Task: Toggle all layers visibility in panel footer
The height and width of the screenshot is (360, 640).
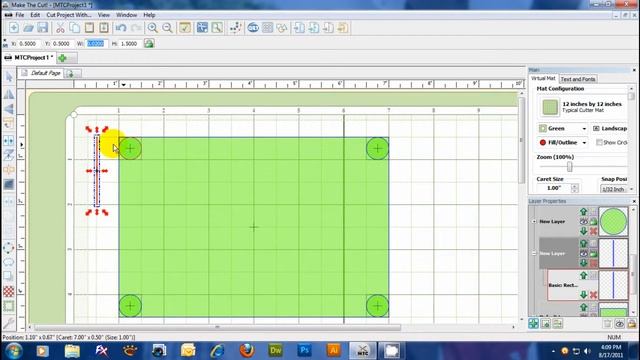Action: [620, 324]
